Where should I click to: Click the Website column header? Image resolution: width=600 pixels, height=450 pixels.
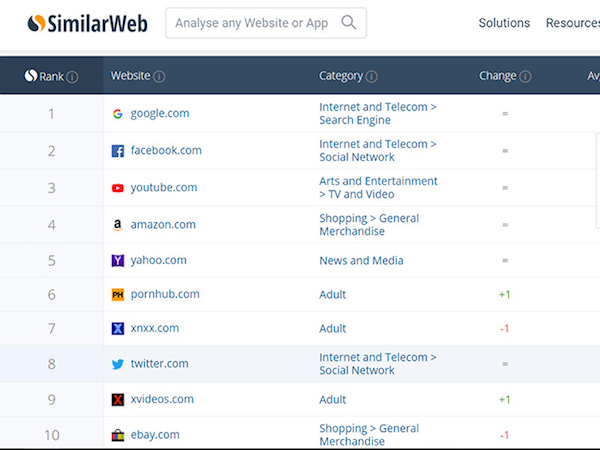(x=130, y=76)
